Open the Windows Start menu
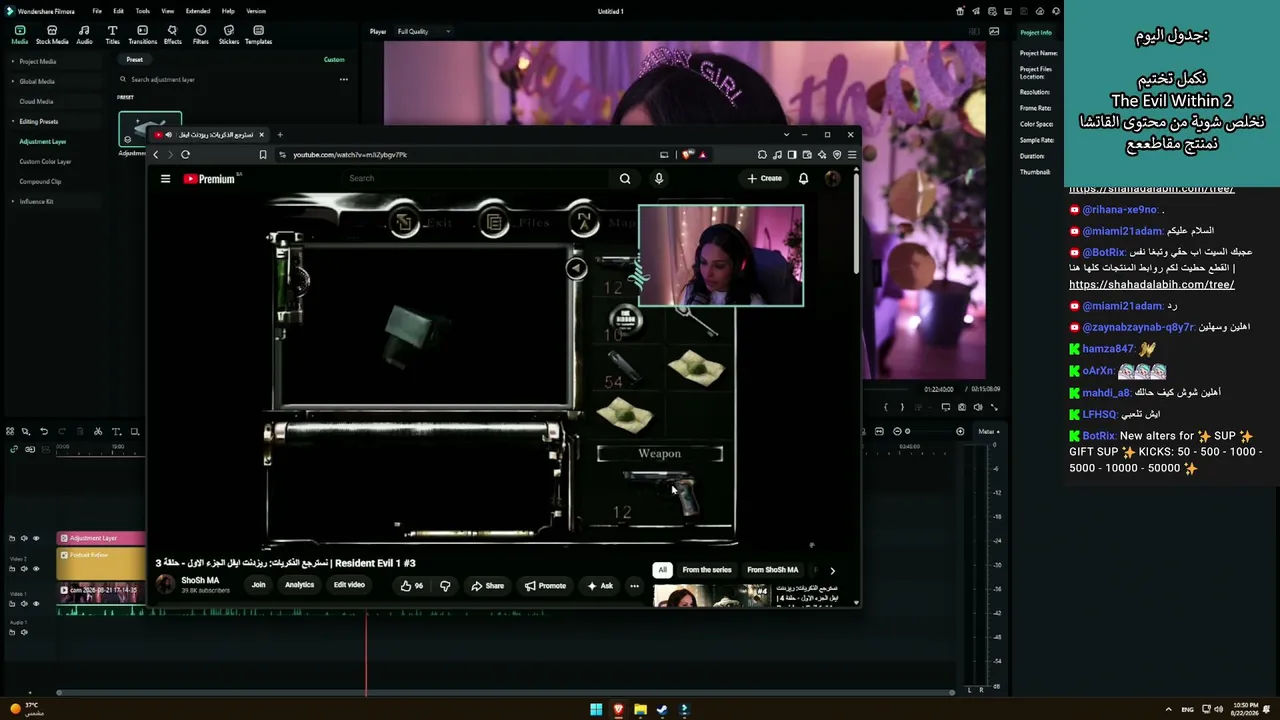The image size is (1280, 720). point(596,710)
